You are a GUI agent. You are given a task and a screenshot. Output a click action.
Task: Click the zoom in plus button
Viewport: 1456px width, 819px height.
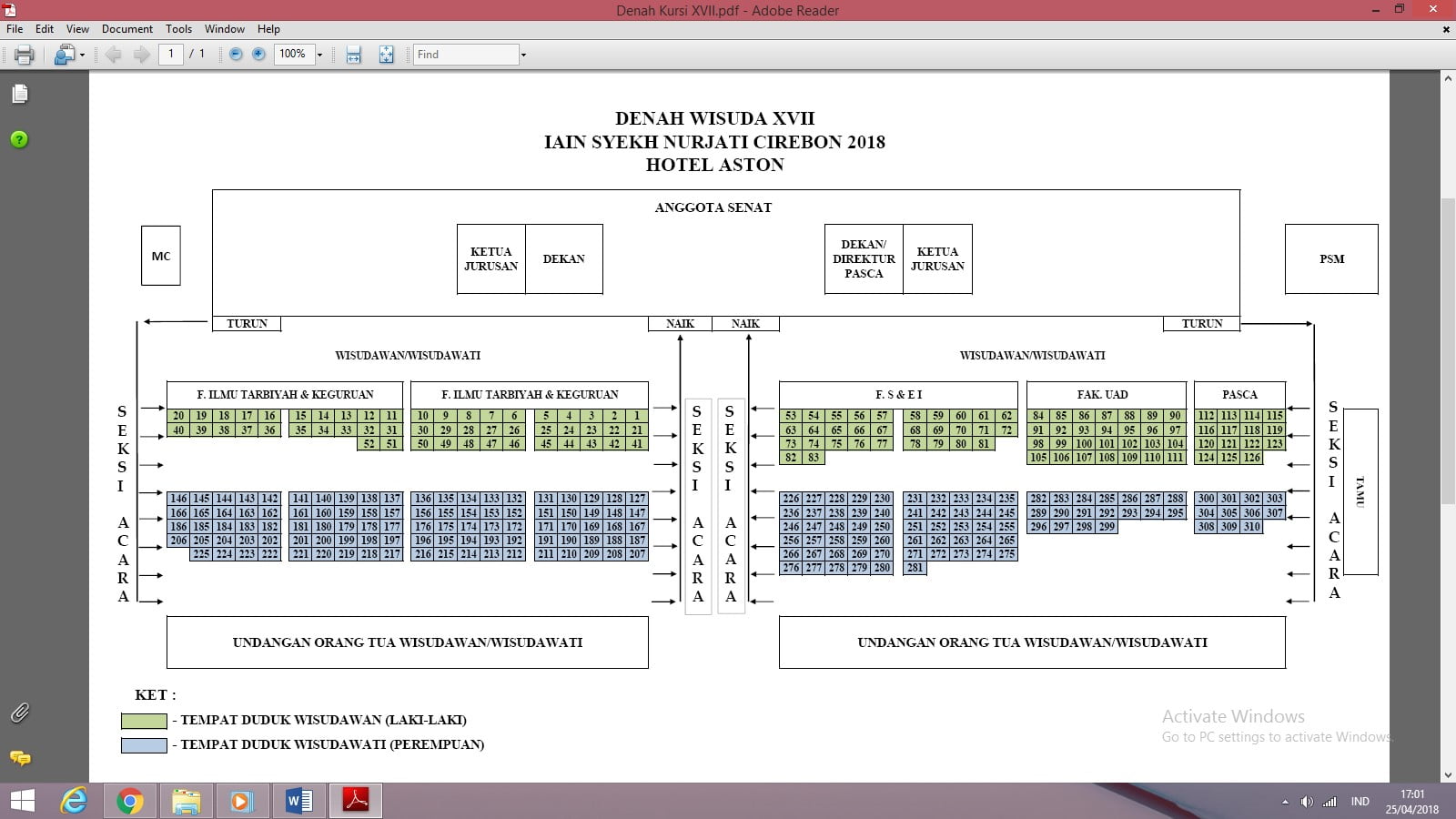[258, 55]
